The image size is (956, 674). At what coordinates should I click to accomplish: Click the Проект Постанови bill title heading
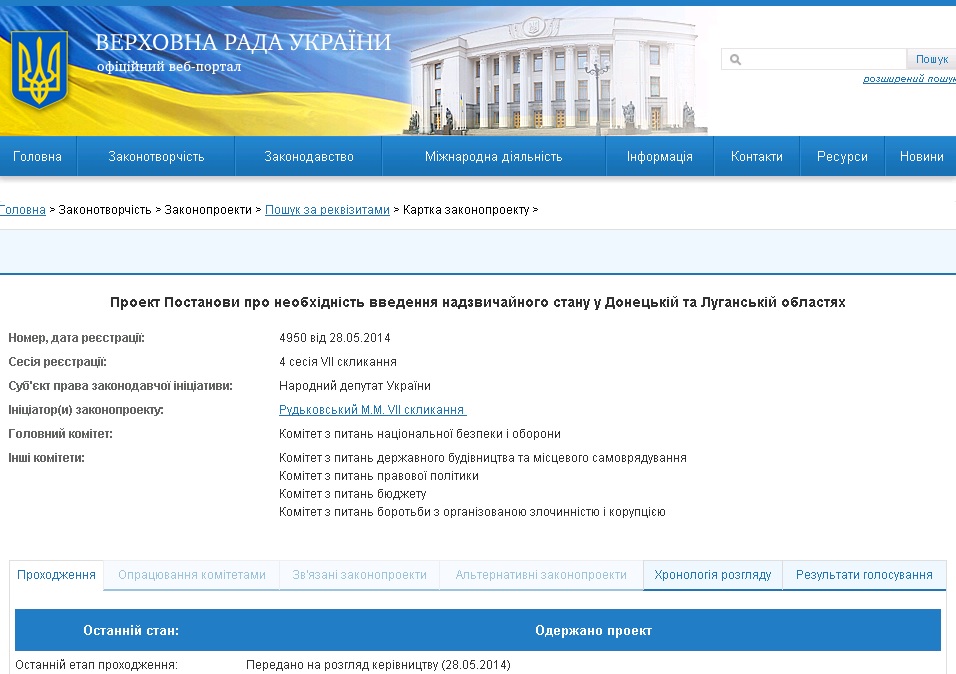click(477, 303)
